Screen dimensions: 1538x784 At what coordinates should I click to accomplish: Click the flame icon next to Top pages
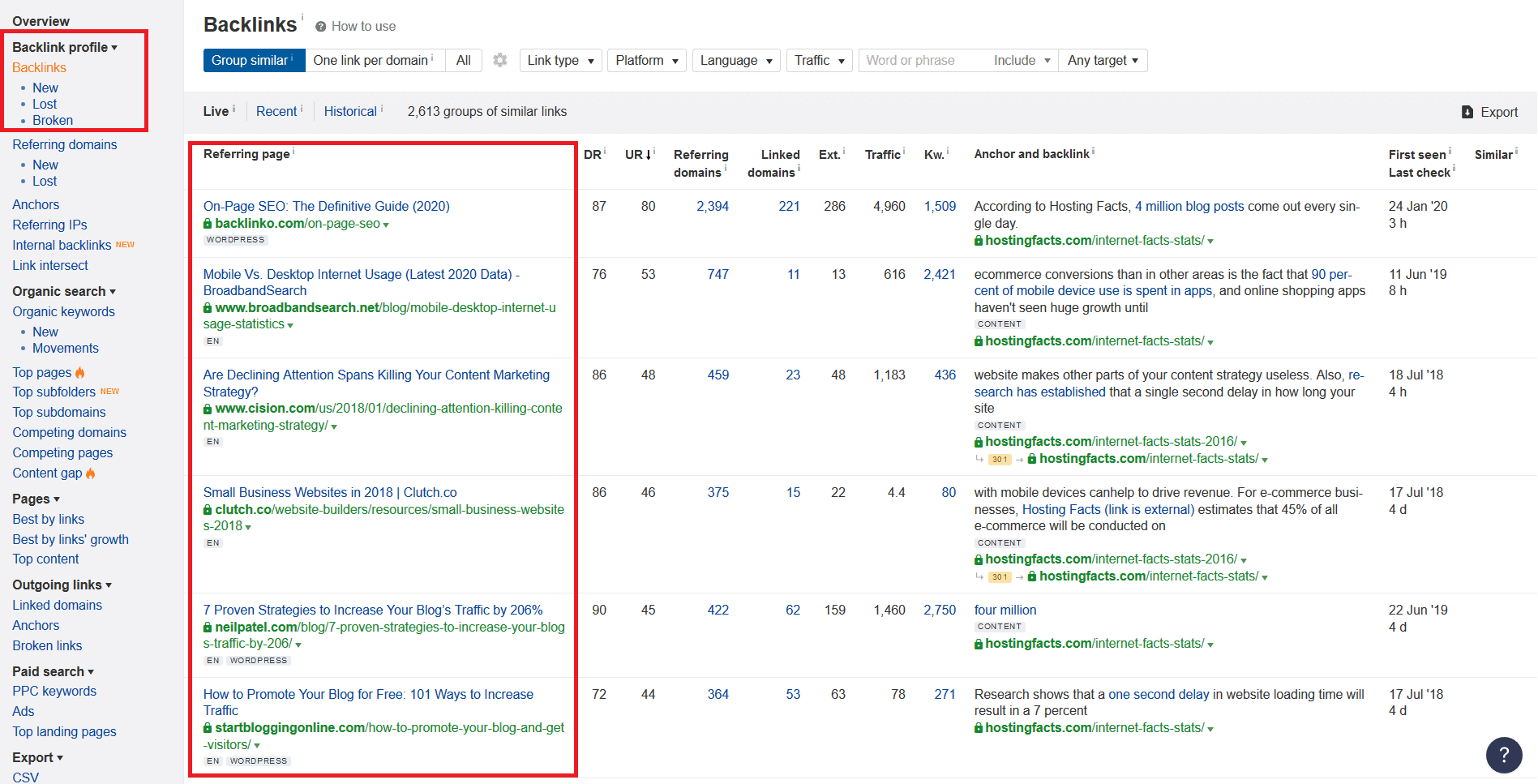coord(80,372)
